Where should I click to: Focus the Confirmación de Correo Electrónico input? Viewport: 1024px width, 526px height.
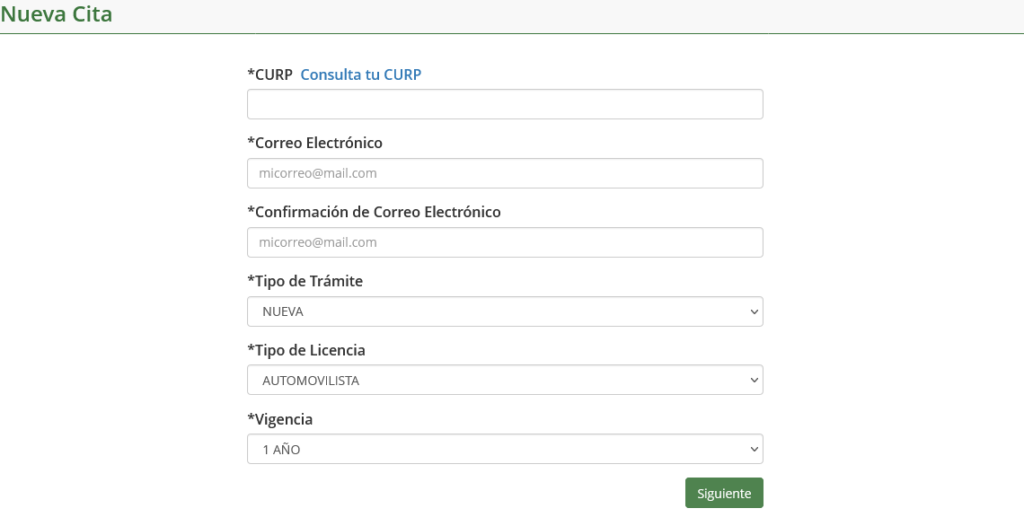(x=505, y=242)
